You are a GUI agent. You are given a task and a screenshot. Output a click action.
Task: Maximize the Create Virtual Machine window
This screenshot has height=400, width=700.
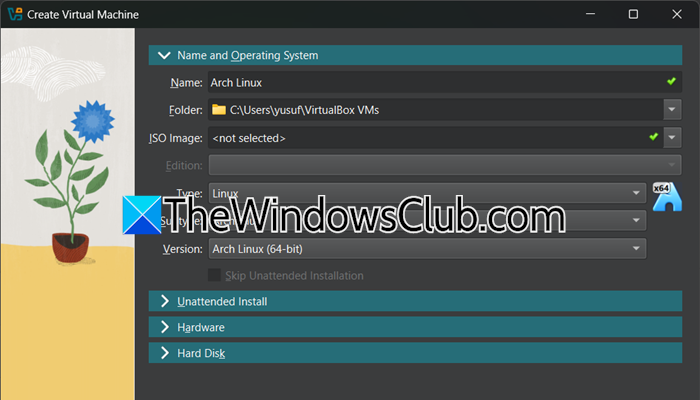[633, 14]
